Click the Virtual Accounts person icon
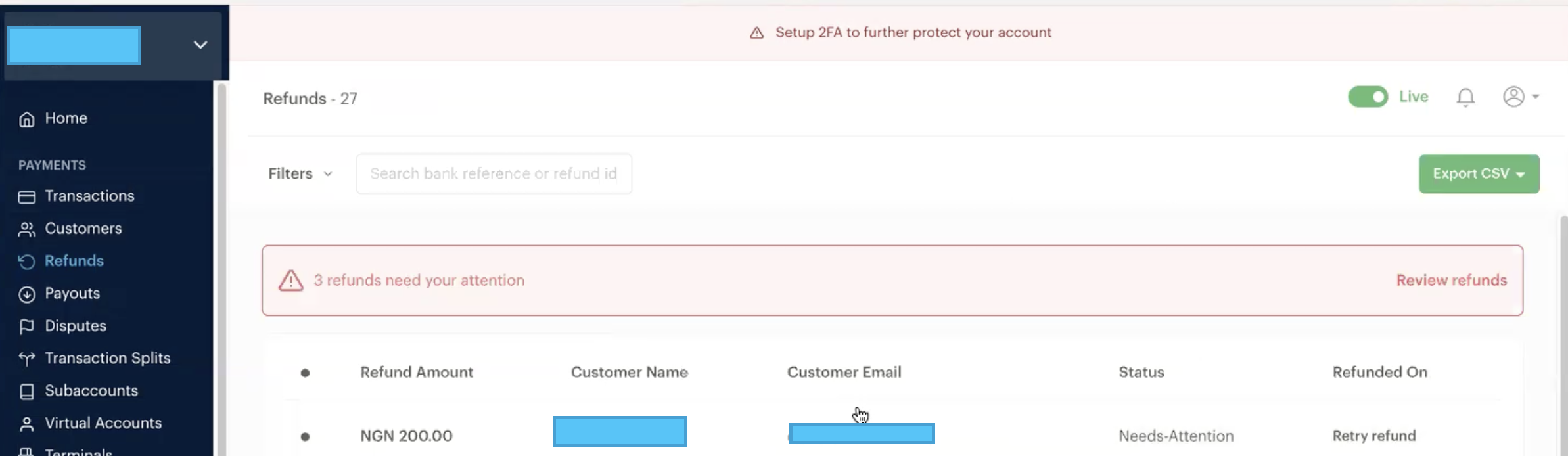The height and width of the screenshot is (456, 1568). coord(26,424)
